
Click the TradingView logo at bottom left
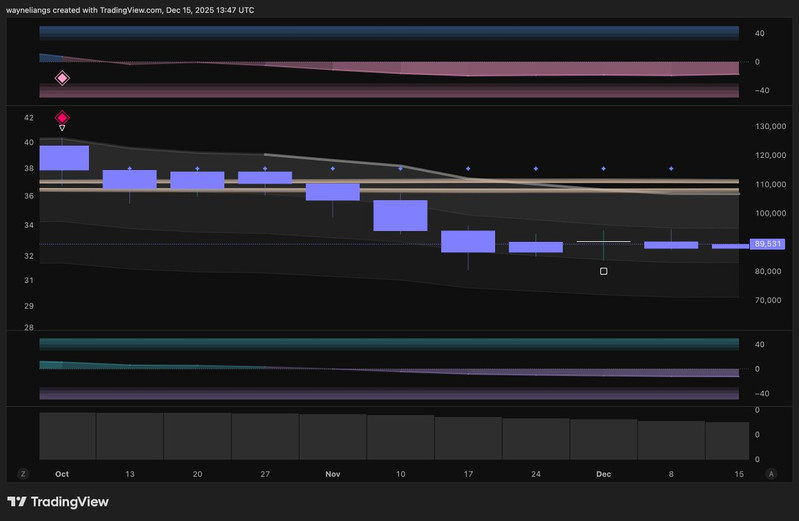58,502
